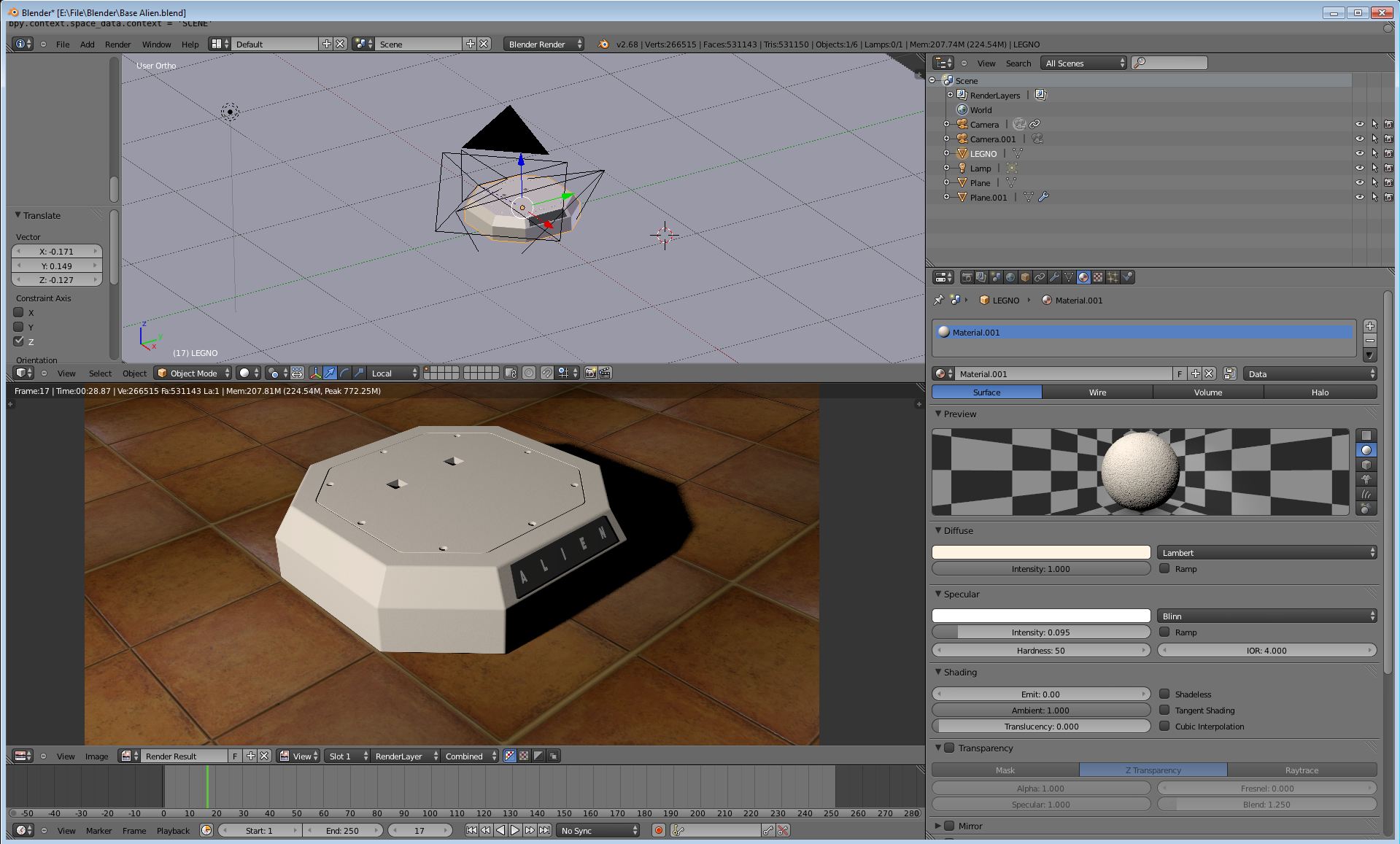Enable Y constraint axis checkbox

(x=19, y=327)
